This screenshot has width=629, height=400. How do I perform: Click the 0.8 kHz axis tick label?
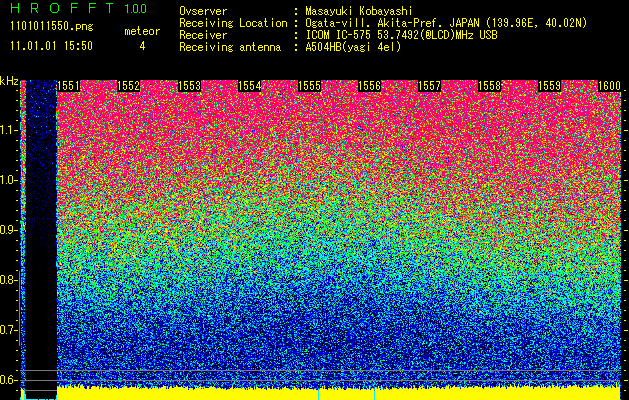[9, 280]
